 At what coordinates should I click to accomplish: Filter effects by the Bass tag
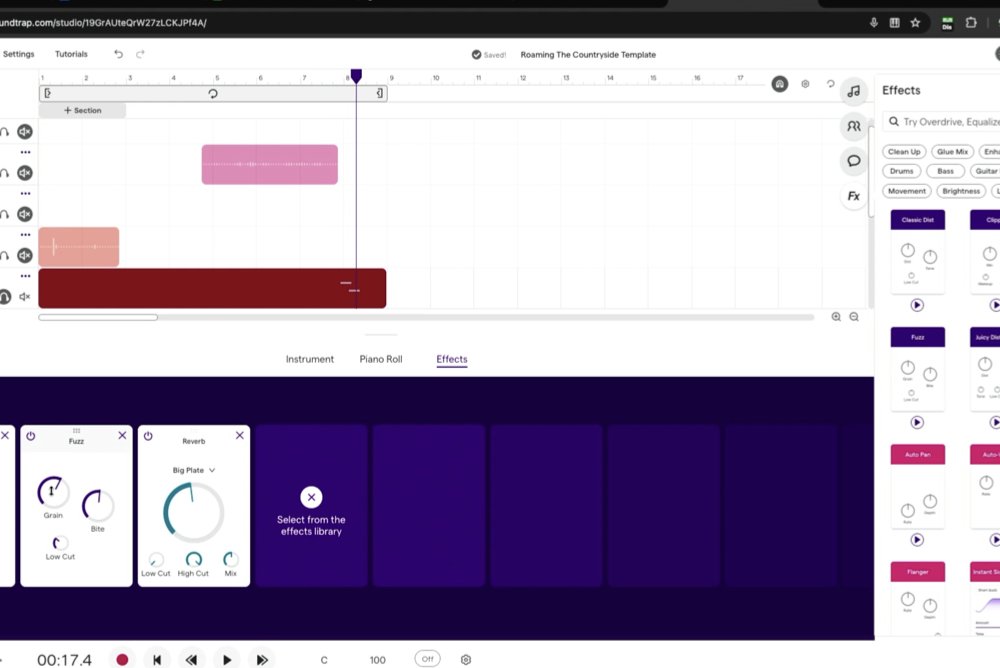pyautogui.click(x=945, y=171)
